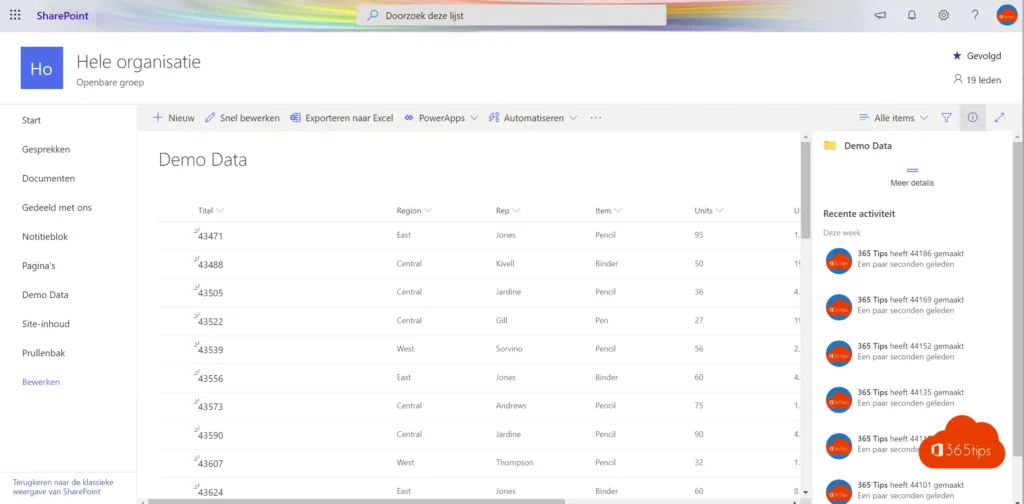Click the Ho site logo tile

coord(42,68)
